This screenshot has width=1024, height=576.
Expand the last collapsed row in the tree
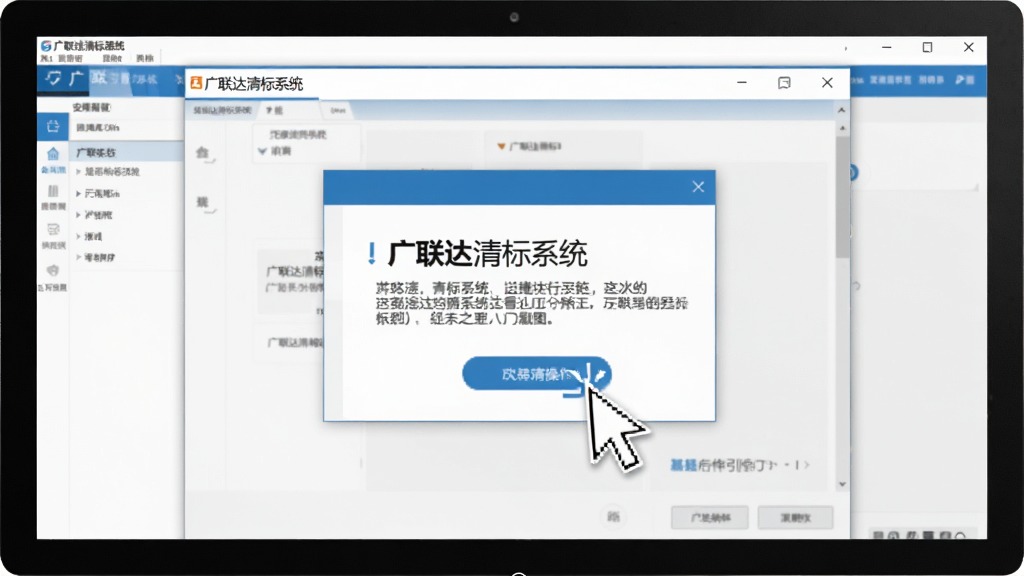point(78,257)
